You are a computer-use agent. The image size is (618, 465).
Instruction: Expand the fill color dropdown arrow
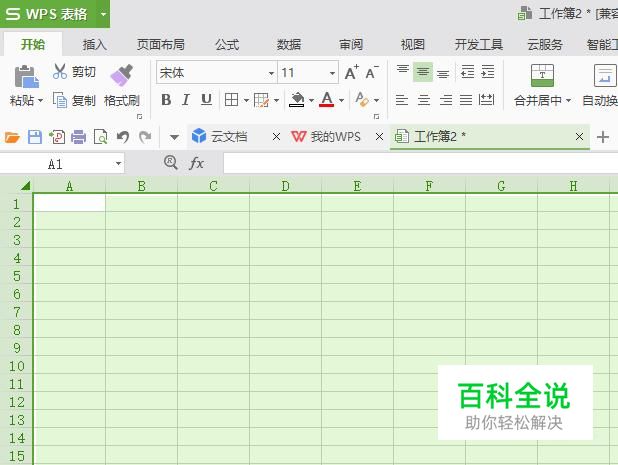tap(311, 100)
